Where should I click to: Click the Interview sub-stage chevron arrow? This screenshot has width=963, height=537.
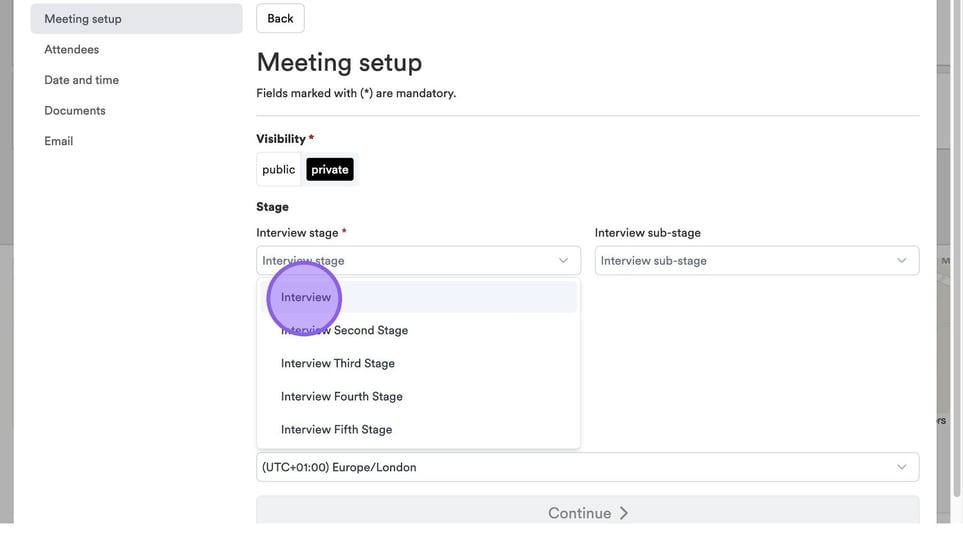901,261
